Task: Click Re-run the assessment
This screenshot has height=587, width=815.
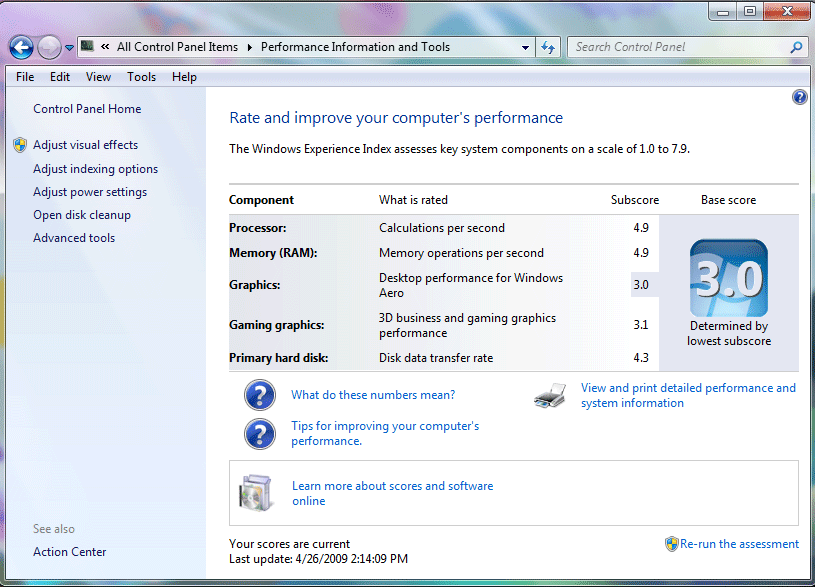Action: pyautogui.click(x=739, y=544)
